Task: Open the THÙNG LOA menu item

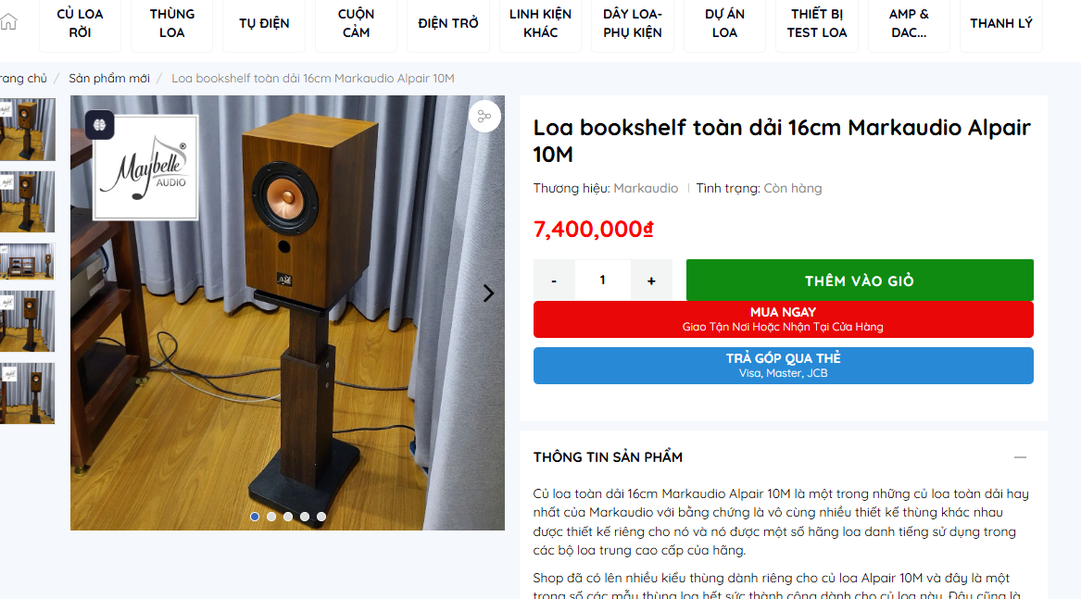Action: [172, 23]
